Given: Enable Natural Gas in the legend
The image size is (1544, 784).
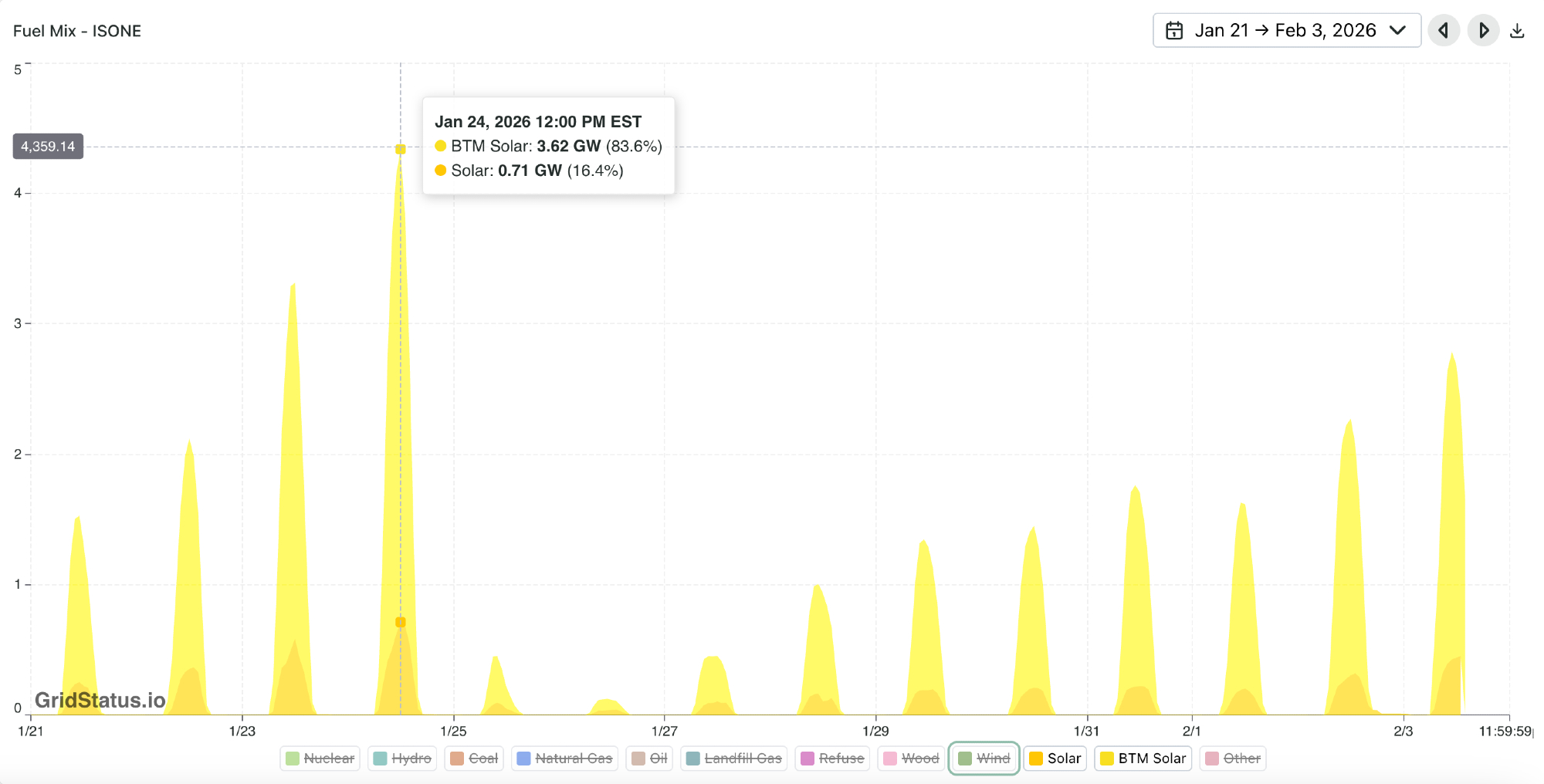Looking at the screenshot, I should click(x=564, y=759).
